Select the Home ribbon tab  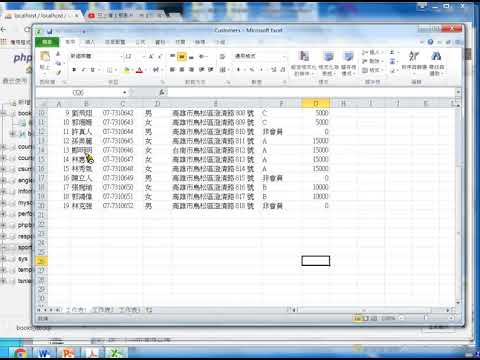70,42
